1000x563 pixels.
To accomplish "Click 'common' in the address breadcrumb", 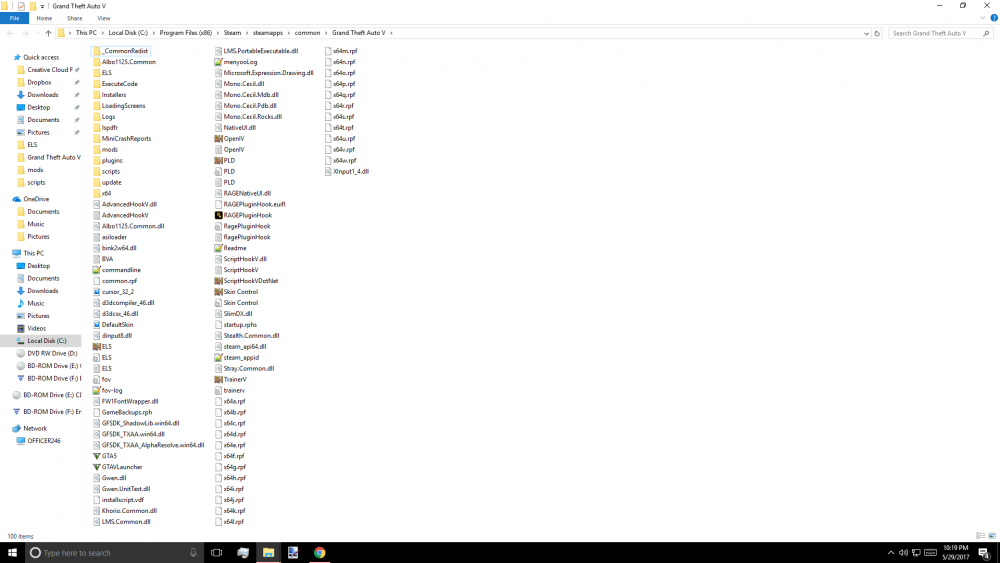I will coord(307,33).
